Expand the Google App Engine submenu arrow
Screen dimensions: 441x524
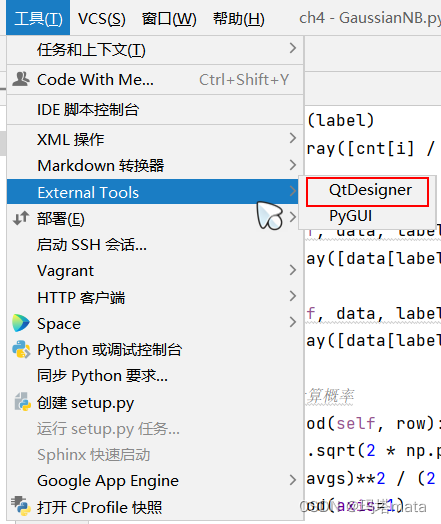tap(293, 480)
